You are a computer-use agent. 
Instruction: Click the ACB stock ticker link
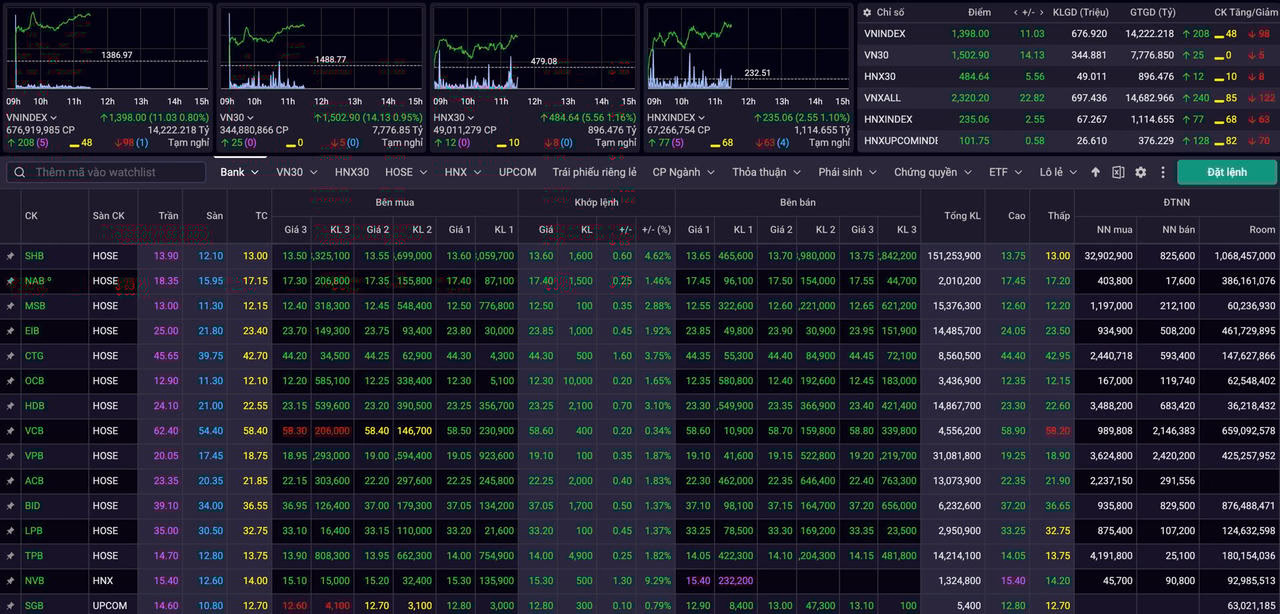[x=34, y=481]
